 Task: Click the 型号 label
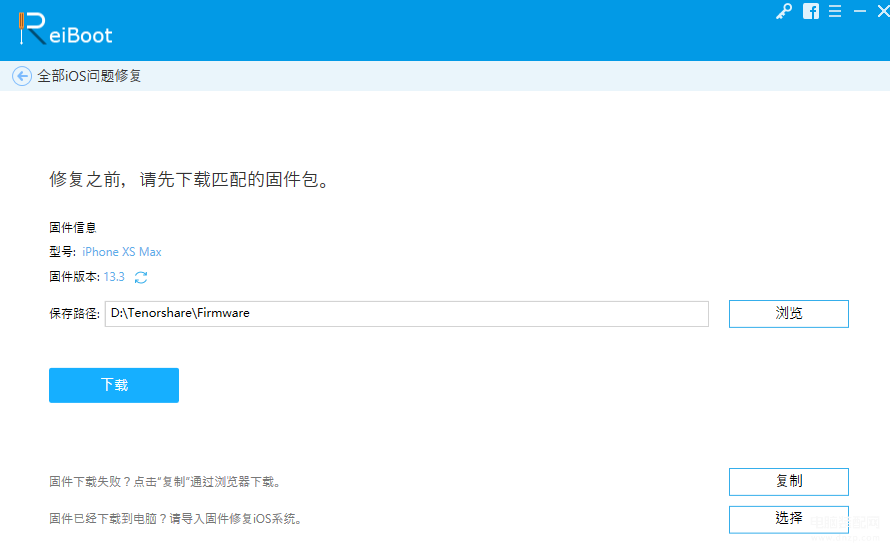coord(62,252)
